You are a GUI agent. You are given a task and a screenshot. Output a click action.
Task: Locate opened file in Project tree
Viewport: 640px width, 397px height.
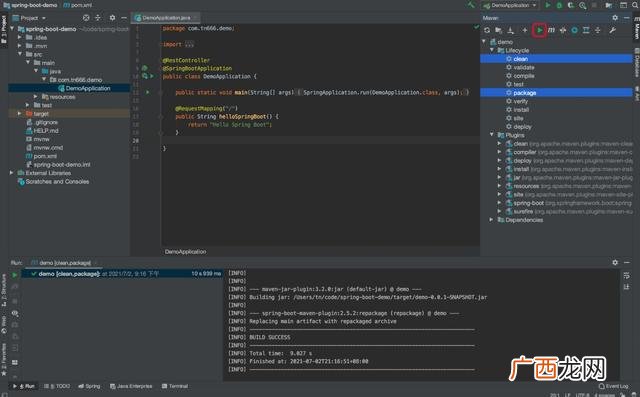click(x=86, y=18)
